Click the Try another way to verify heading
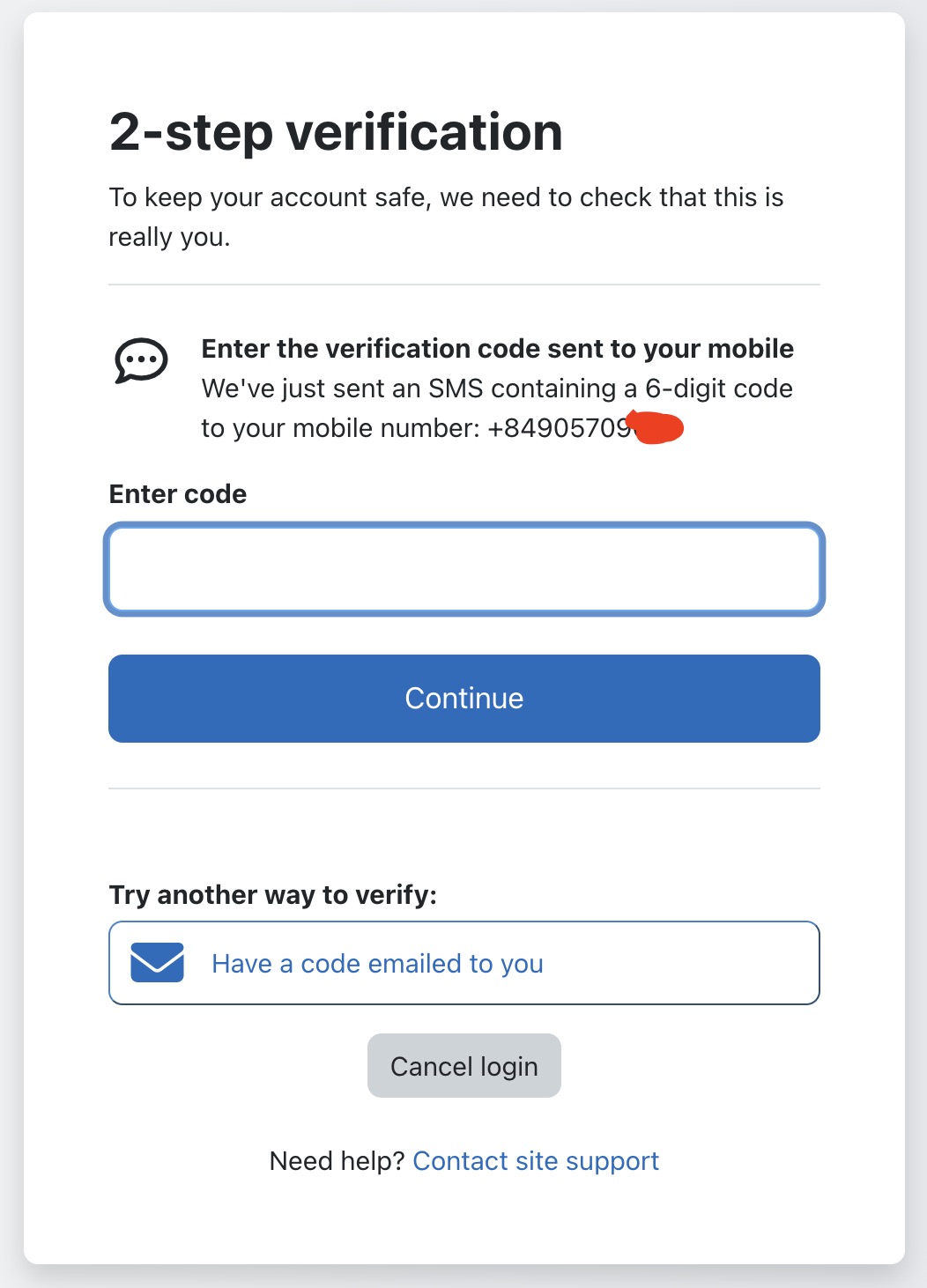The height and width of the screenshot is (1288, 927). [x=273, y=895]
